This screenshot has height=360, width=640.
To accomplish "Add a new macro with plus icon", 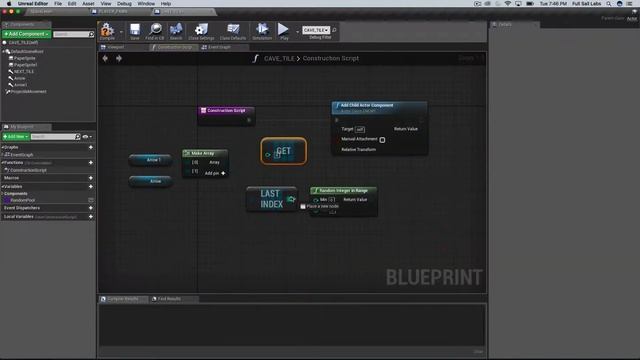I will click(91, 178).
